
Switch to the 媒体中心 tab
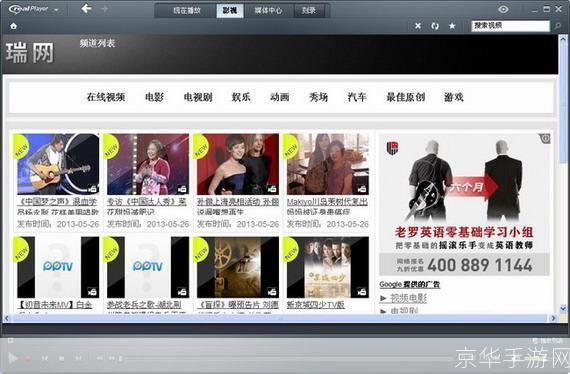(x=268, y=11)
